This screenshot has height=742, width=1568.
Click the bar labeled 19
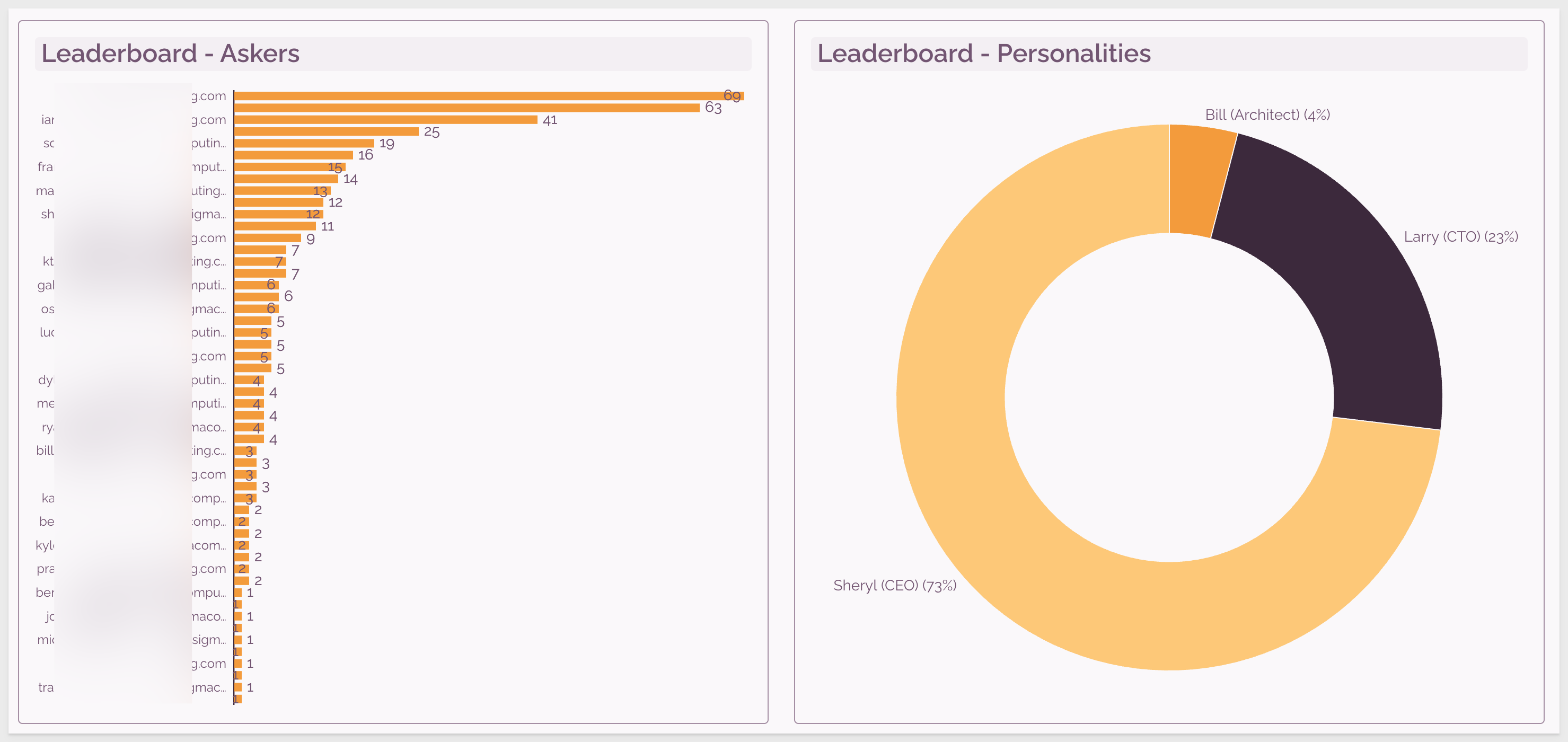304,143
